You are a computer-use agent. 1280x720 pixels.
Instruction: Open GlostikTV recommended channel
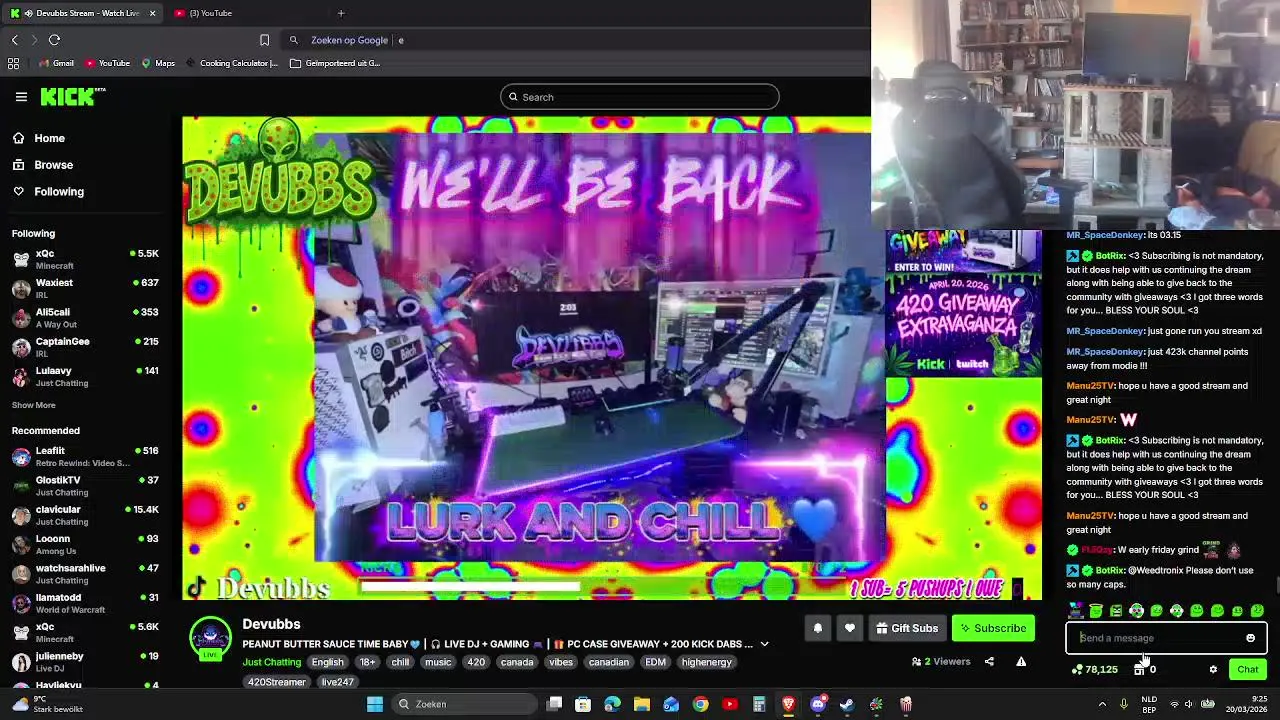tap(85, 486)
